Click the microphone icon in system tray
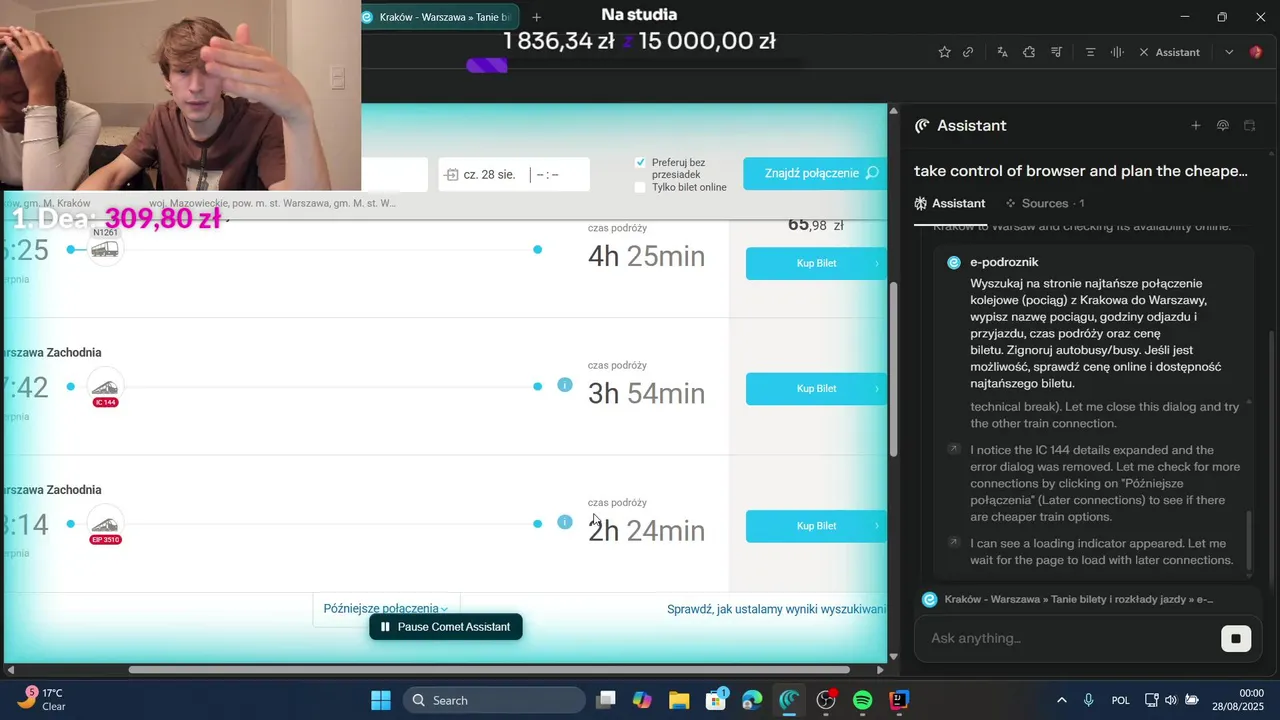The height and width of the screenshot is (720, 1280). pyautogui.click(x=1089, y=700)
